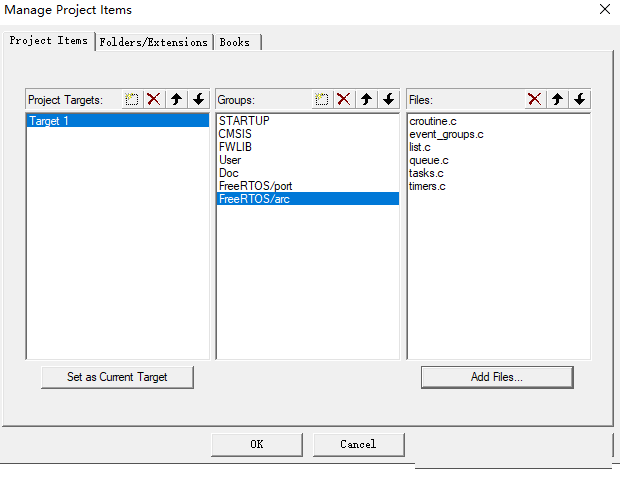Move target up in Project Targets
This screenshot has height=477, width=640.
coord(176,99)
